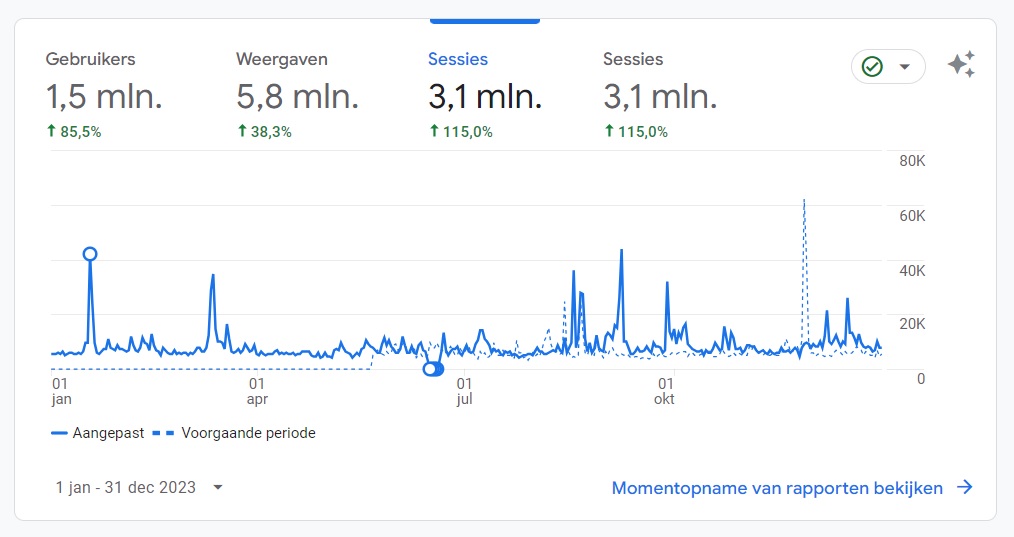Expand the data quality status dropdown arrow
Screen dimensions: 1014x537
[904, 67]
